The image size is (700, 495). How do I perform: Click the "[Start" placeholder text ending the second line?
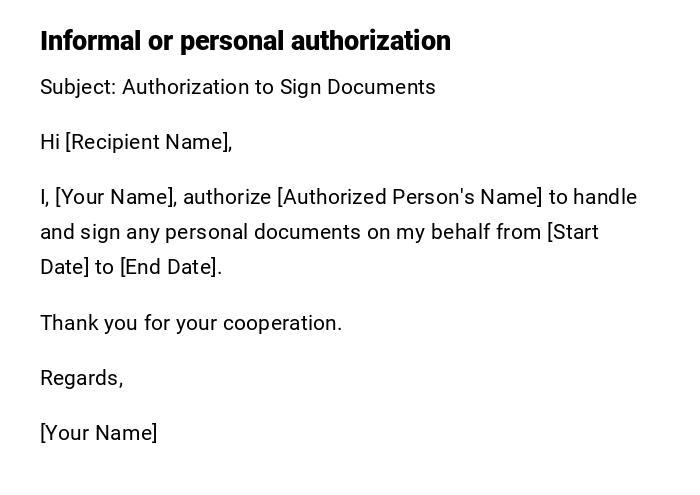pyautogui.click(x=573, y=232)
